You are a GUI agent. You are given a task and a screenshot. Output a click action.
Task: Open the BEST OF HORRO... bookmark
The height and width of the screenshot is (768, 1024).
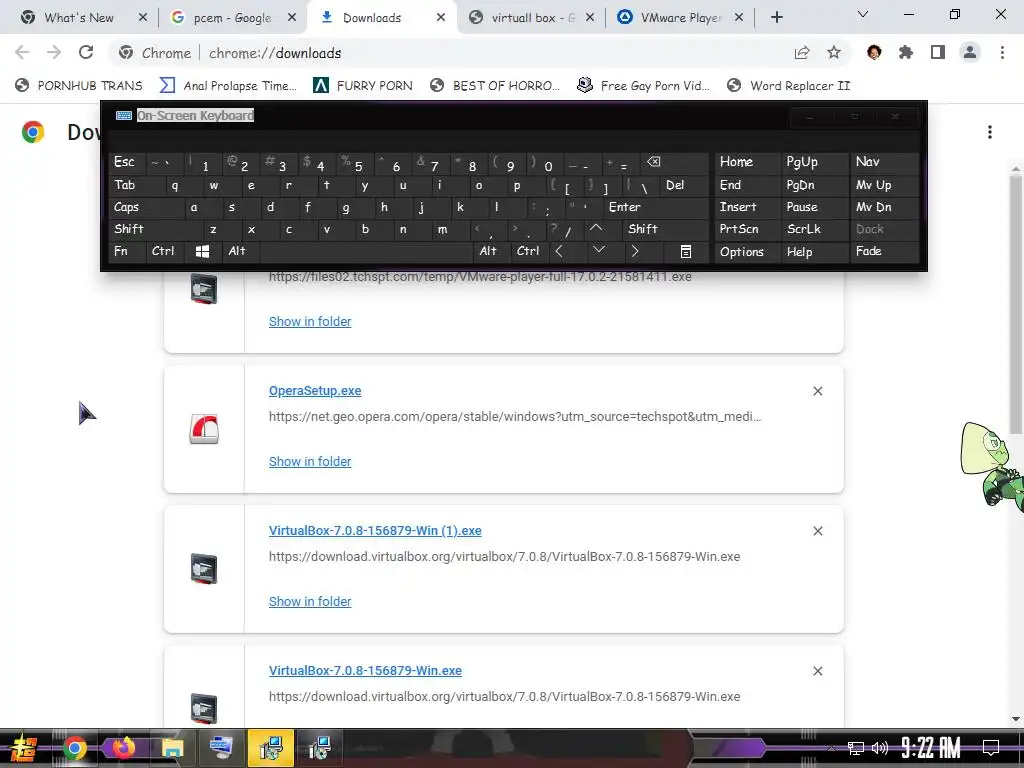pyautogui.click(x=496, y=86)
